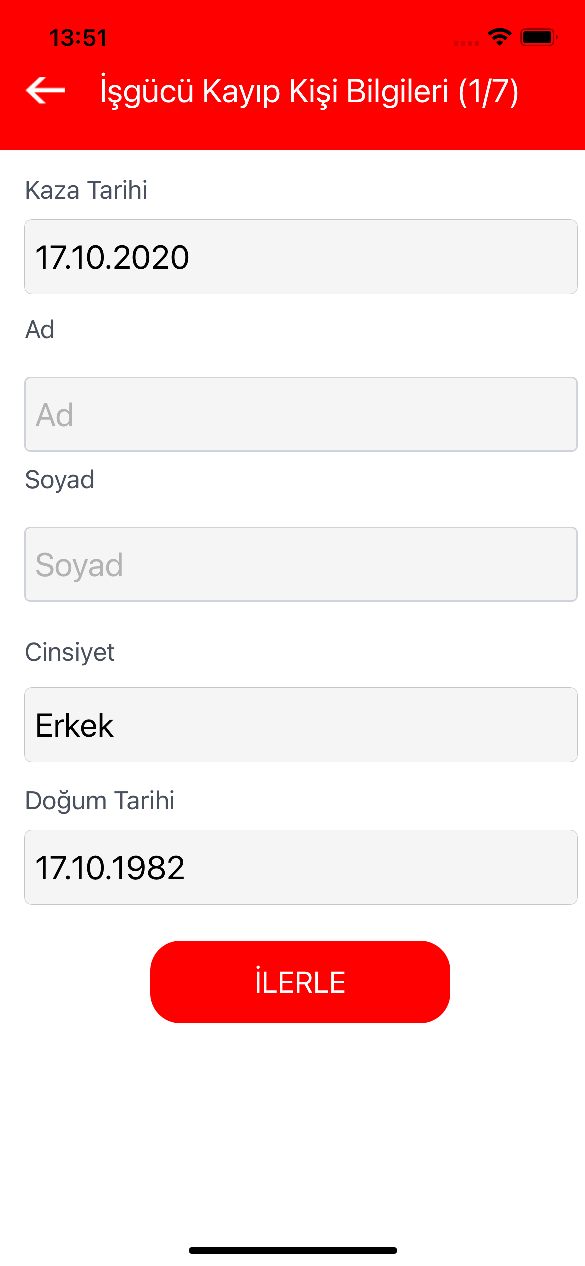Viewport: 585px width, 1266px height.
Task: Tap the home indicator bar
Action: click(293, 1250)
